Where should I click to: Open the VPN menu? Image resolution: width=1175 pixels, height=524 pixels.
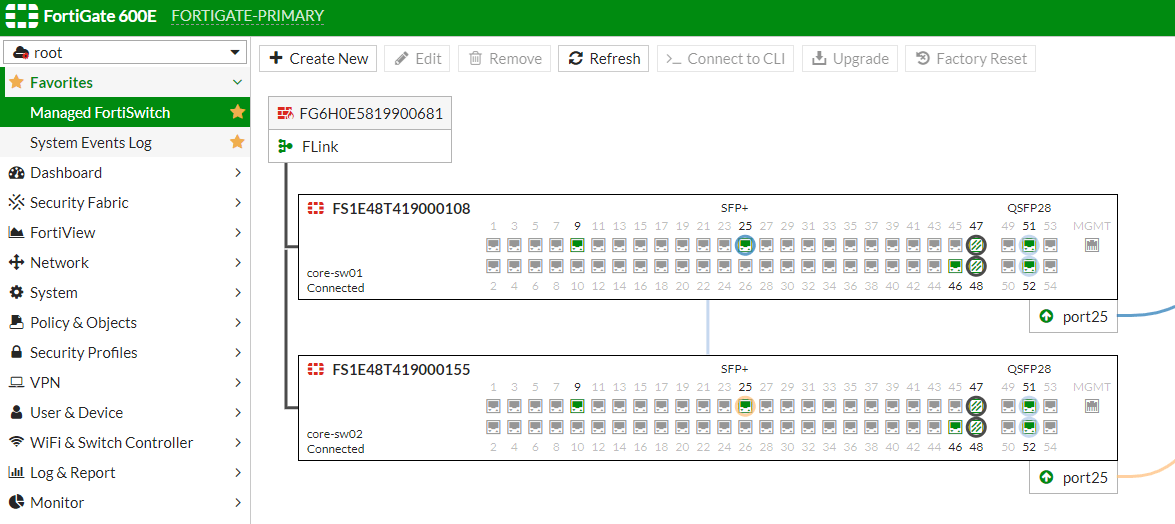(125, 382)
